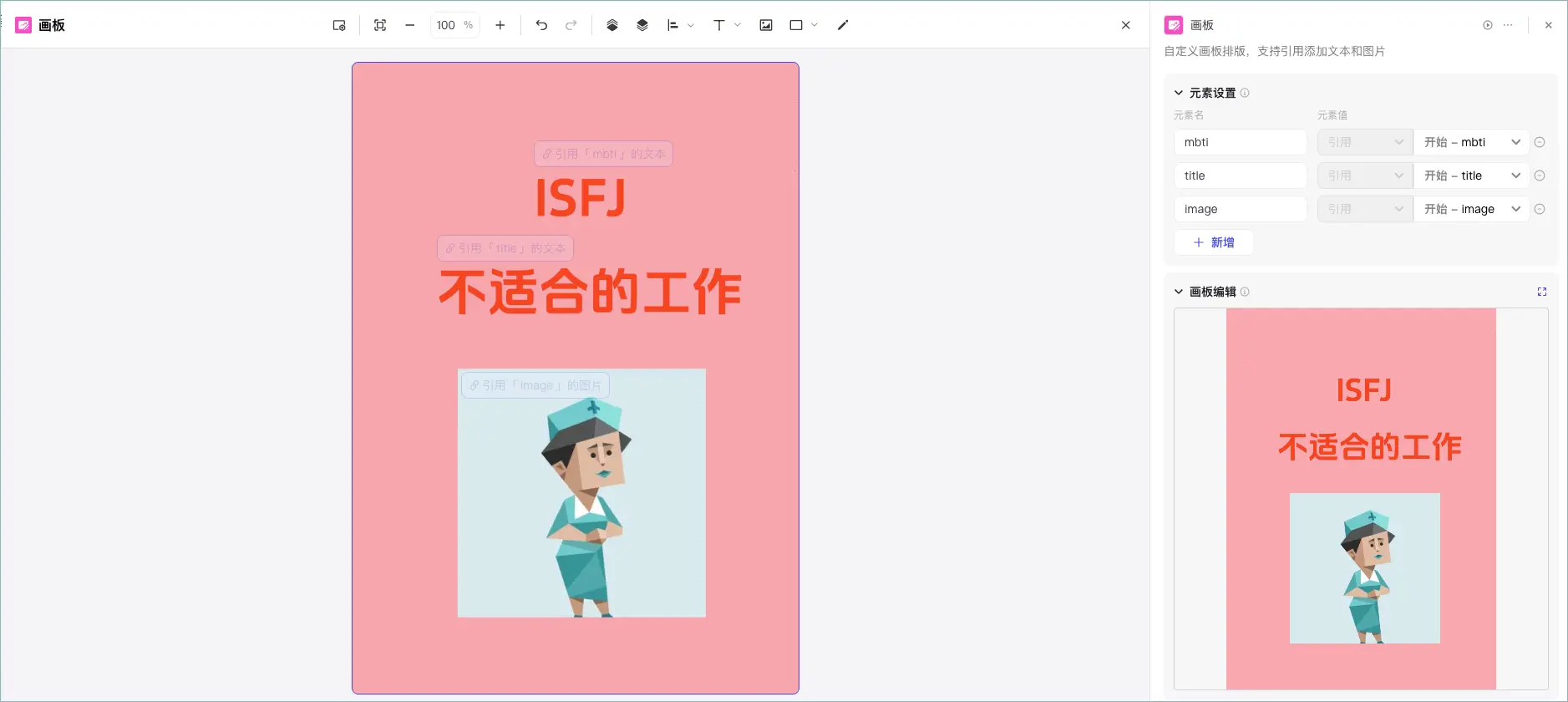Zoom out with the minus button
This screenshot has width=1568, height=702.
410,25
